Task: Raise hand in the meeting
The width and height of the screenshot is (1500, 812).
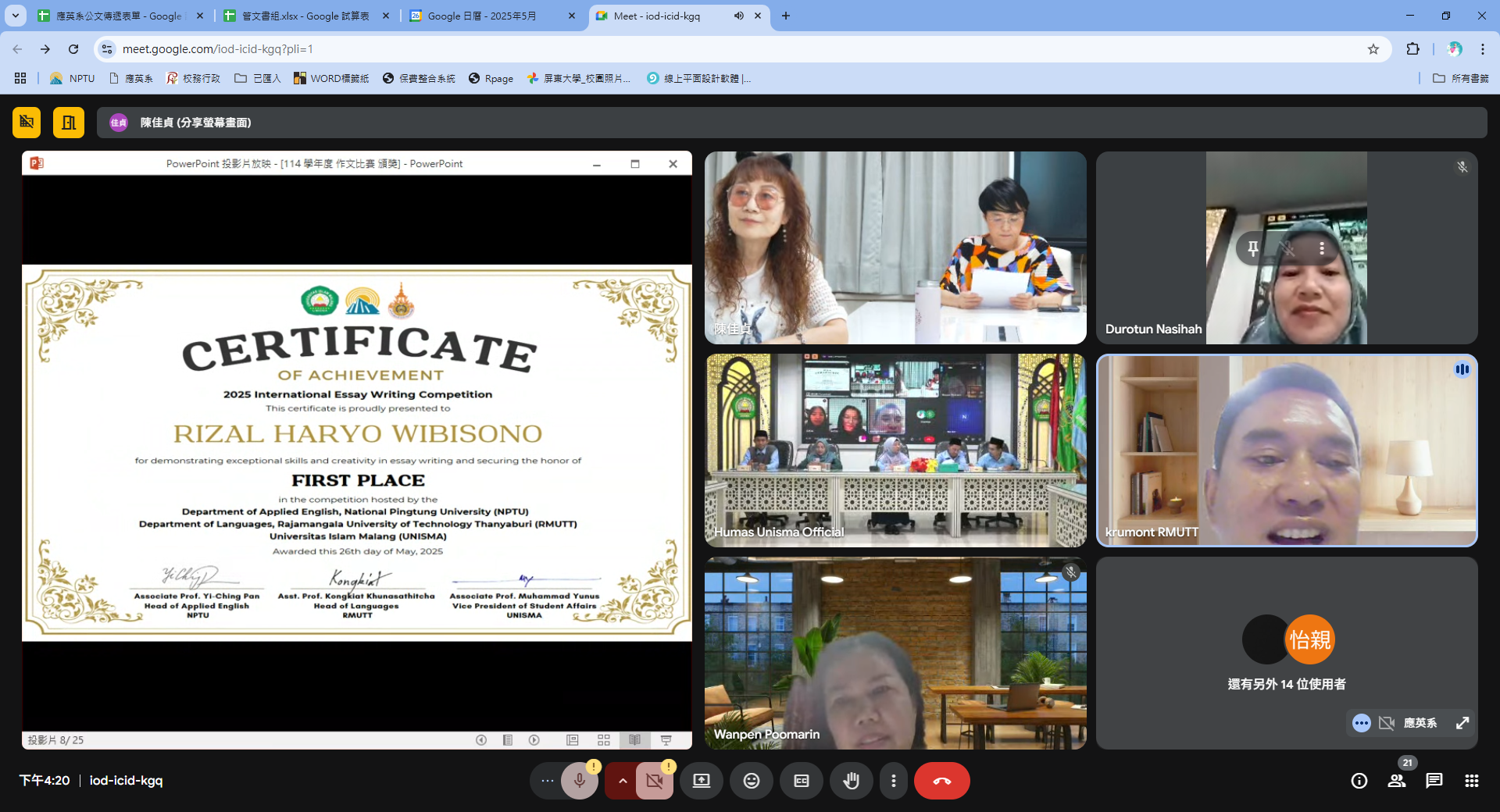Action: [x=852, y=781]
